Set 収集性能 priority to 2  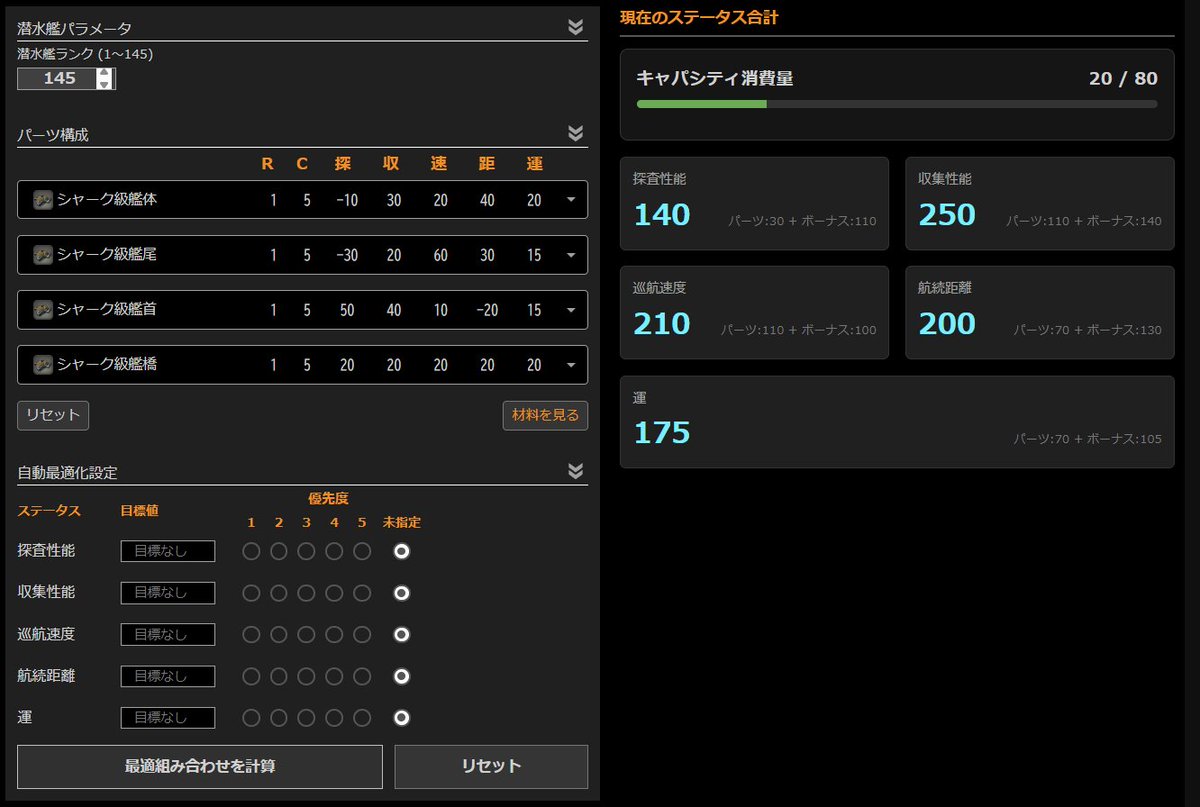279,593
